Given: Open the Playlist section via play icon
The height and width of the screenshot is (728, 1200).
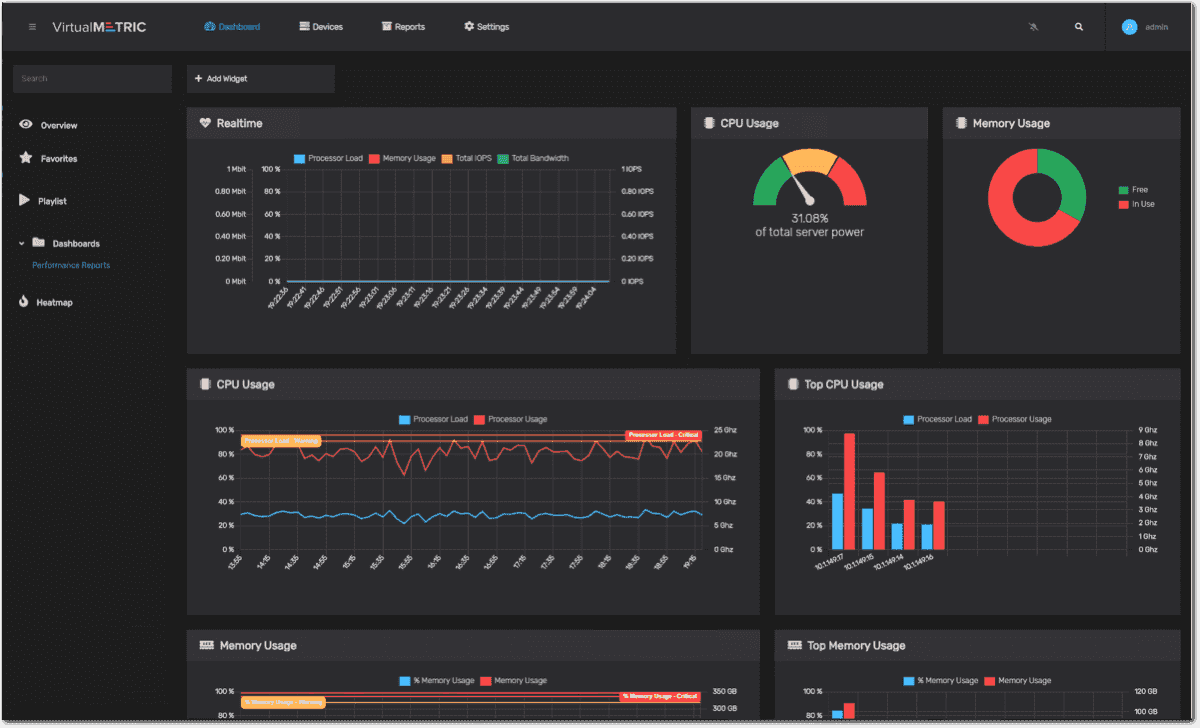Looking at the screenshot, I should coord(26,200).
